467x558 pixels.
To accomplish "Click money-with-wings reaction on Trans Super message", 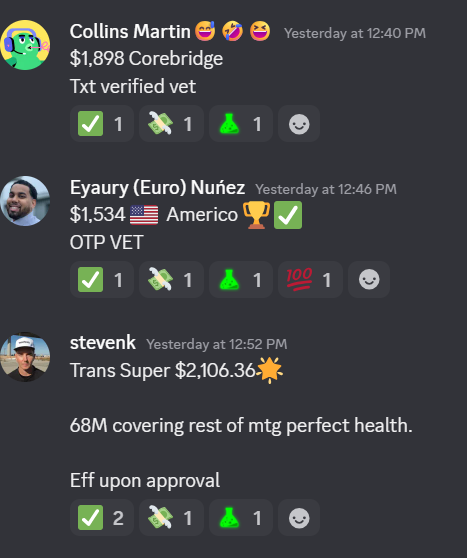I will [171, 518].
